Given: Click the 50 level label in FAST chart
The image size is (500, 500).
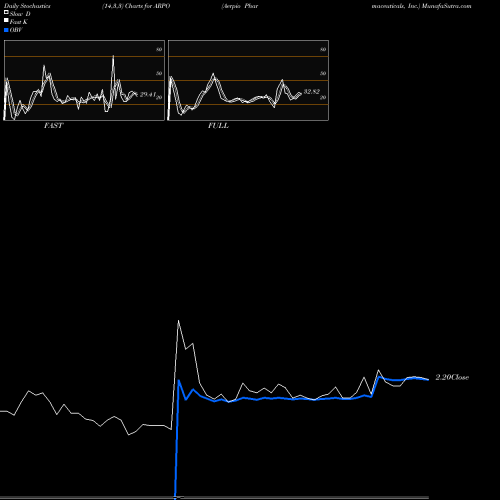Looking at the screenshot, I should 159,73.
